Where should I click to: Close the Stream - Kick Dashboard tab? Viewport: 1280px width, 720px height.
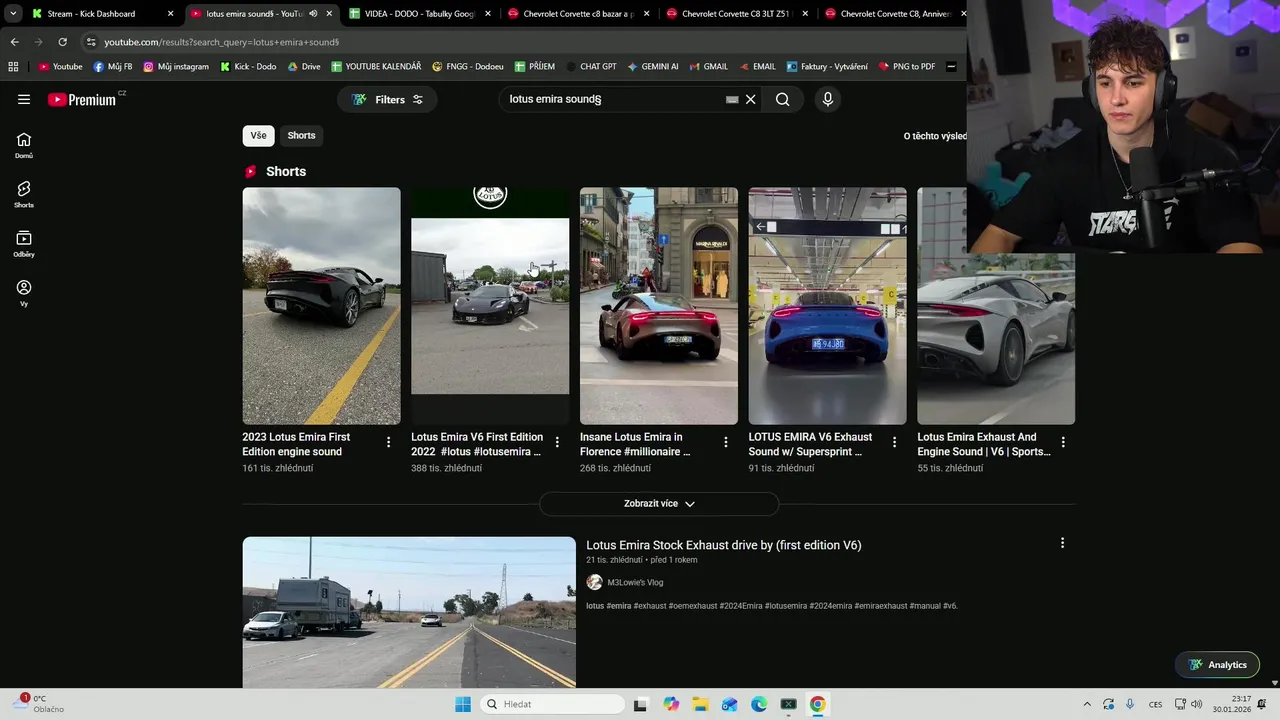click(x=170, y=14)
